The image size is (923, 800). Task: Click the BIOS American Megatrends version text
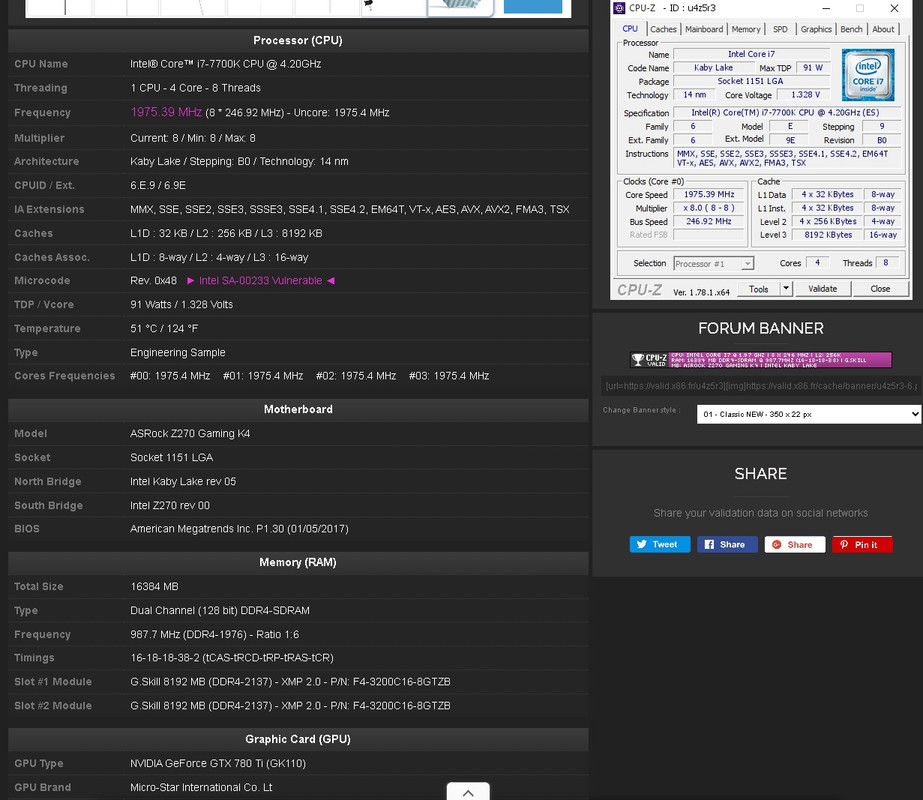coord(239,529)
